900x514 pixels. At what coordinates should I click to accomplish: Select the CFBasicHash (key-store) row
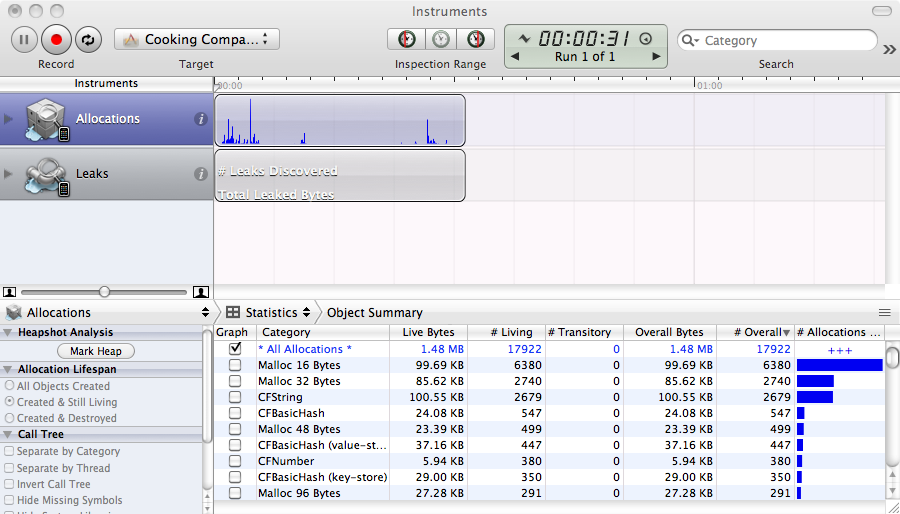pos(549,477)
